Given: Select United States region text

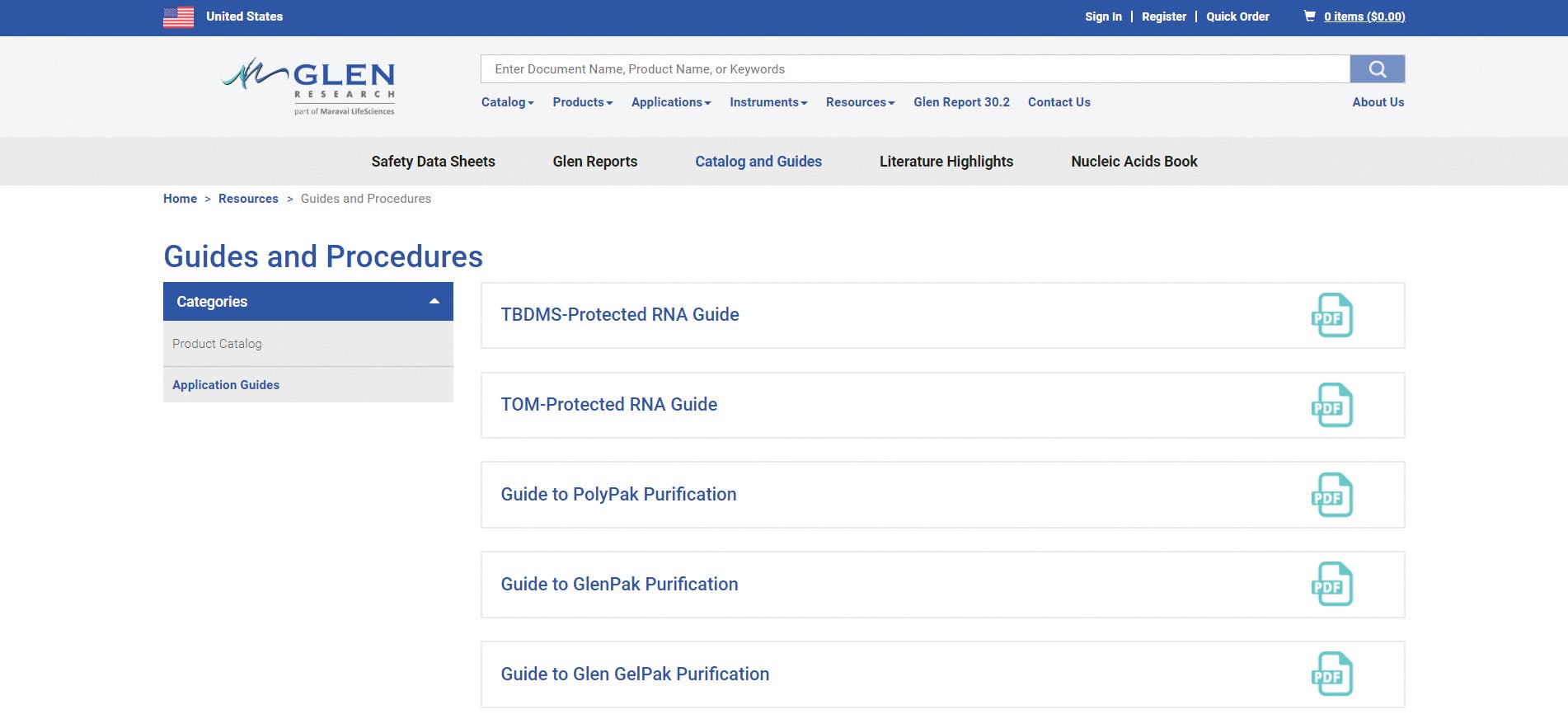Looking at the screenshot, I should [244, 16].
